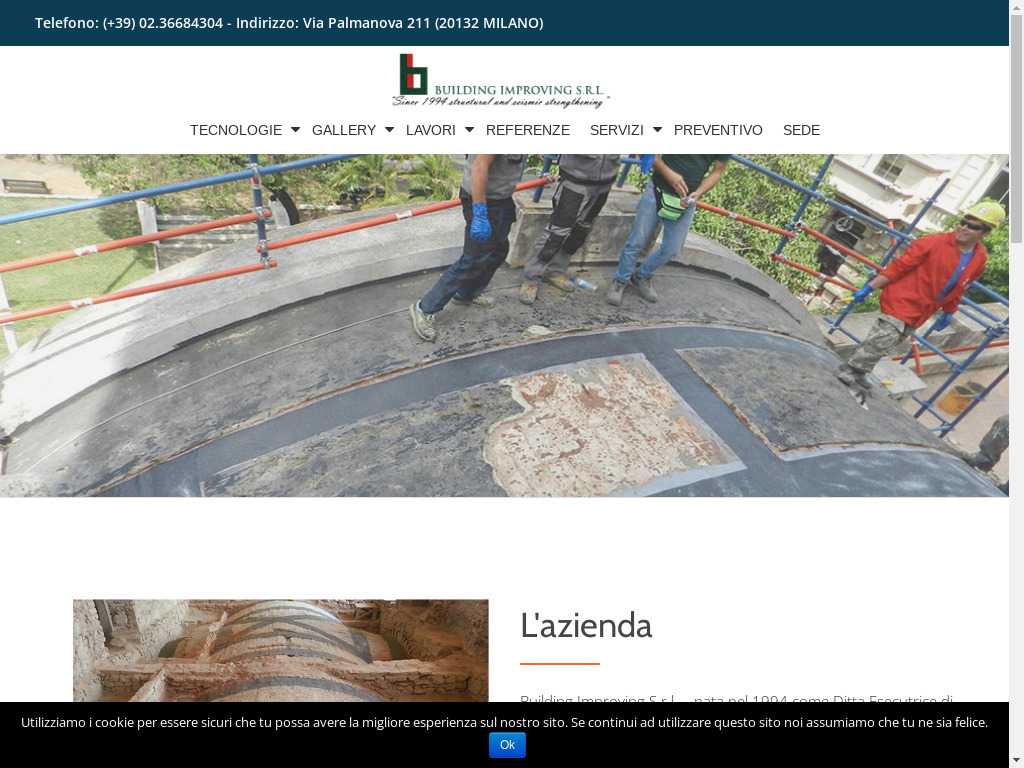The height and width of the screenshot is (768, 1024).
Task: Open the brick vault thumbnail image
Action: coord(280,650)
